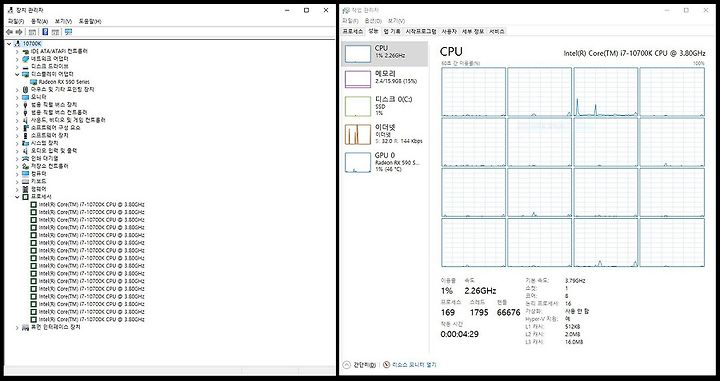Click the Intel Core i7-10700K title text
The height and width of the screenshot is (381, 720).
(634, 53)
